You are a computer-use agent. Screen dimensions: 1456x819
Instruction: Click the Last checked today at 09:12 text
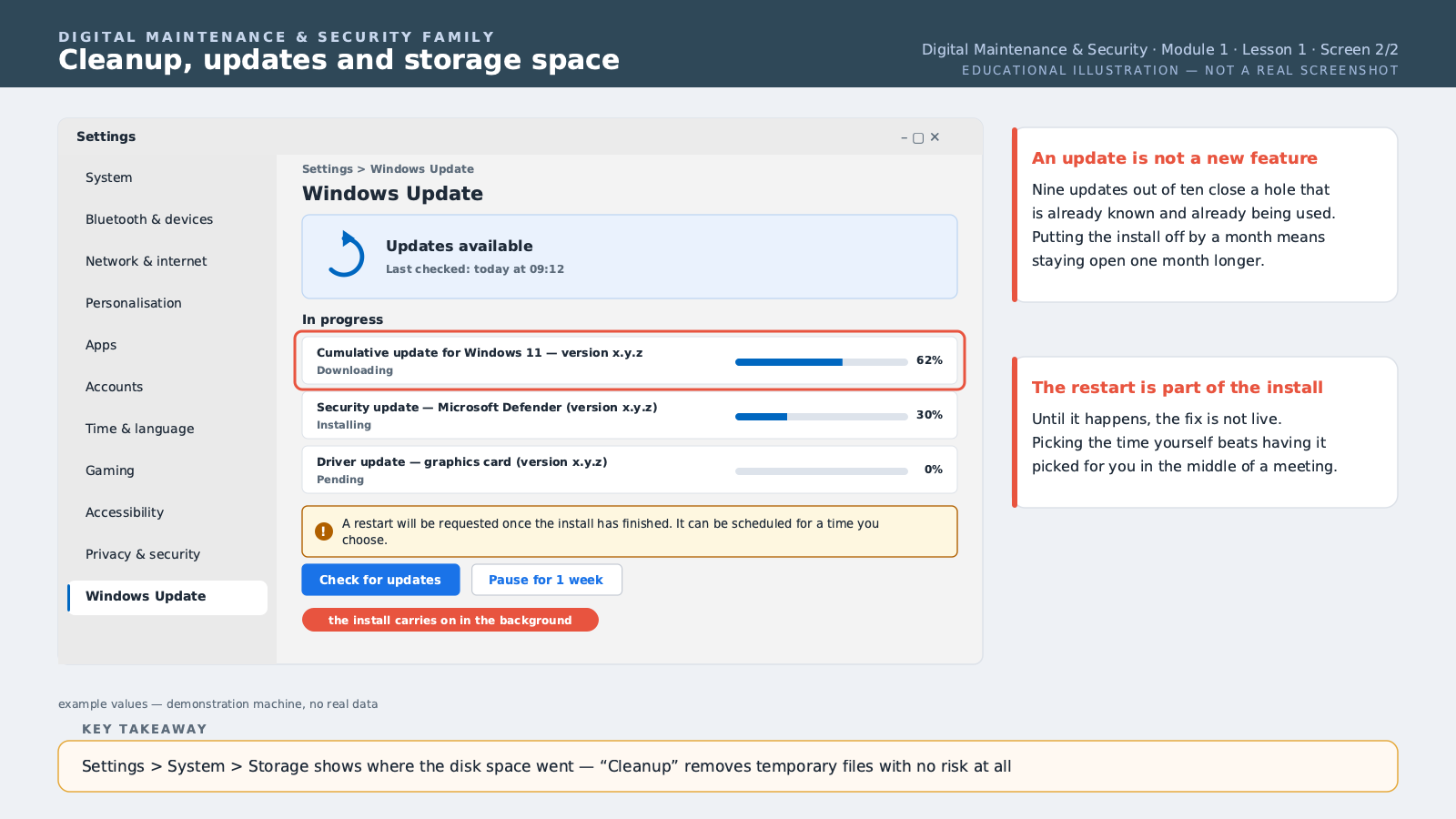click(475, 269)
